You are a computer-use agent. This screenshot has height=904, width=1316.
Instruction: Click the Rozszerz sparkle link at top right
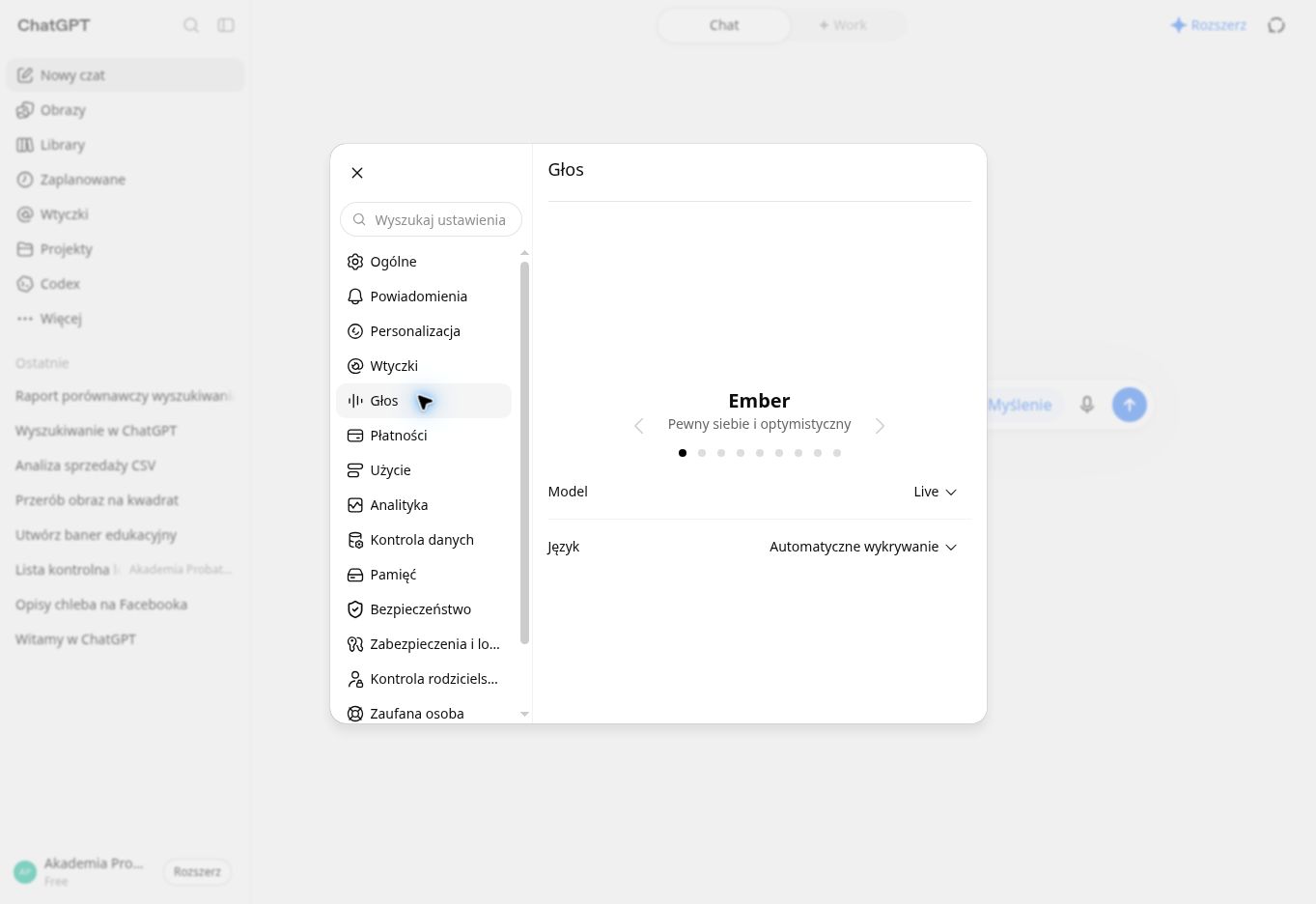pos(1209,25)
